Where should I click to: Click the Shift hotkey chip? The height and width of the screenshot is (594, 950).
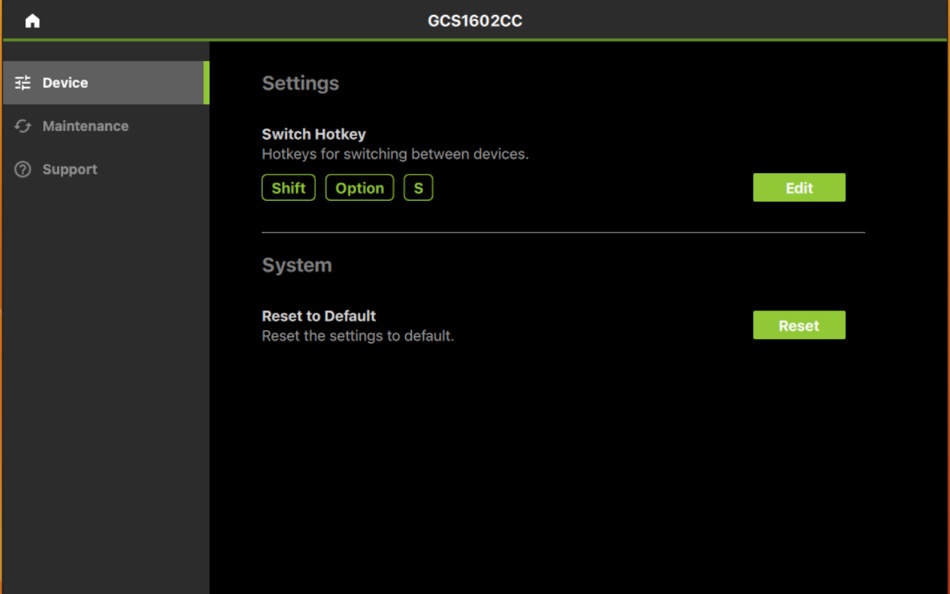pyautogui.click(x=288, y=187)
